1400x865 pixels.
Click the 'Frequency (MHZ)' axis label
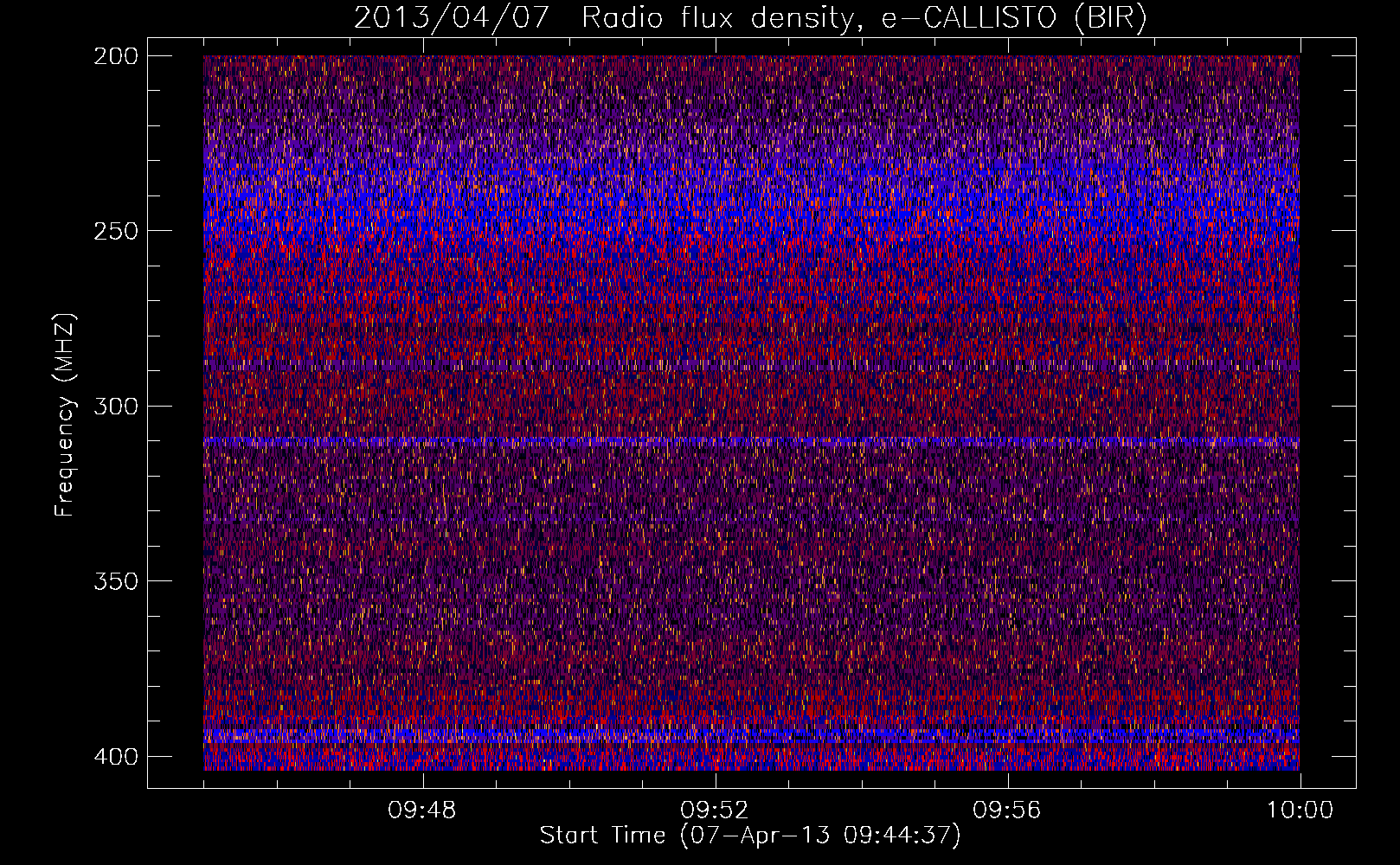click(65, 415)
